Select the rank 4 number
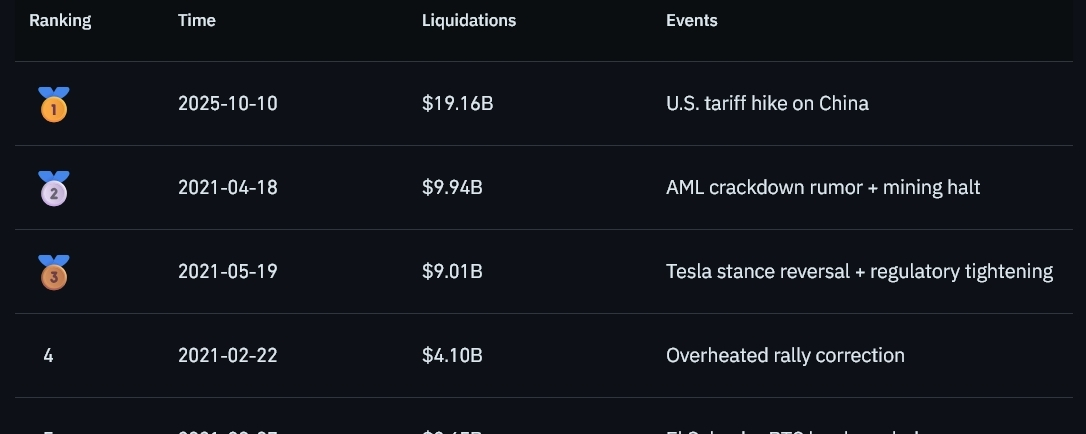 click(48, 356)
